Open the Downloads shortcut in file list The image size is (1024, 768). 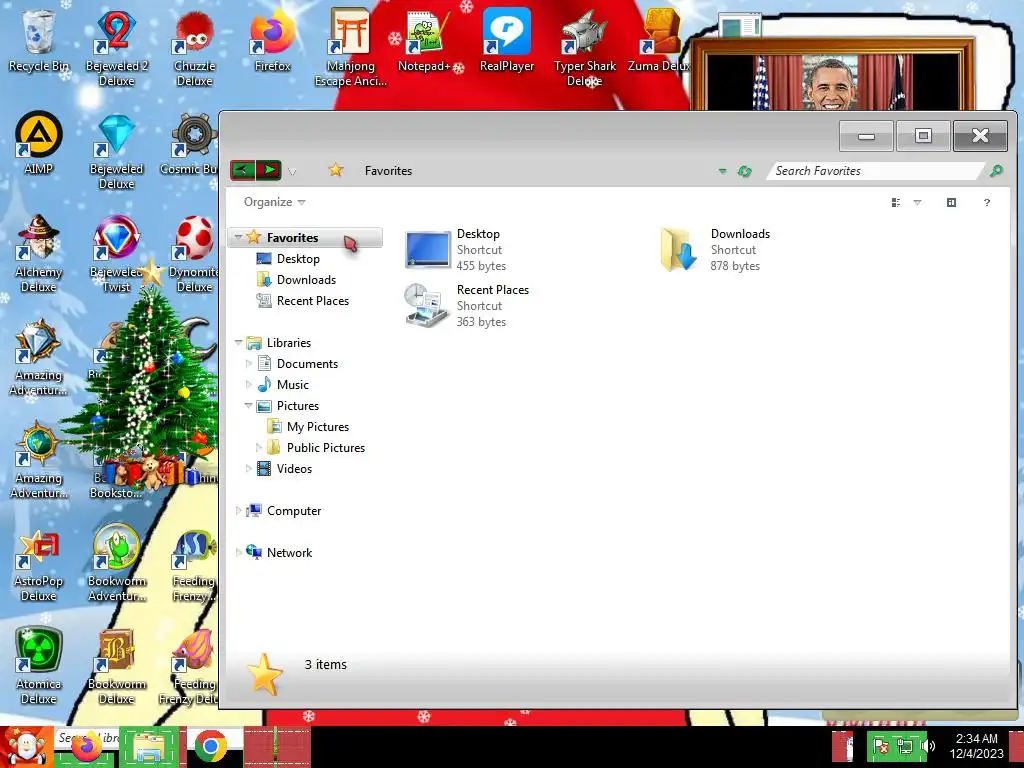coord(714,249)
